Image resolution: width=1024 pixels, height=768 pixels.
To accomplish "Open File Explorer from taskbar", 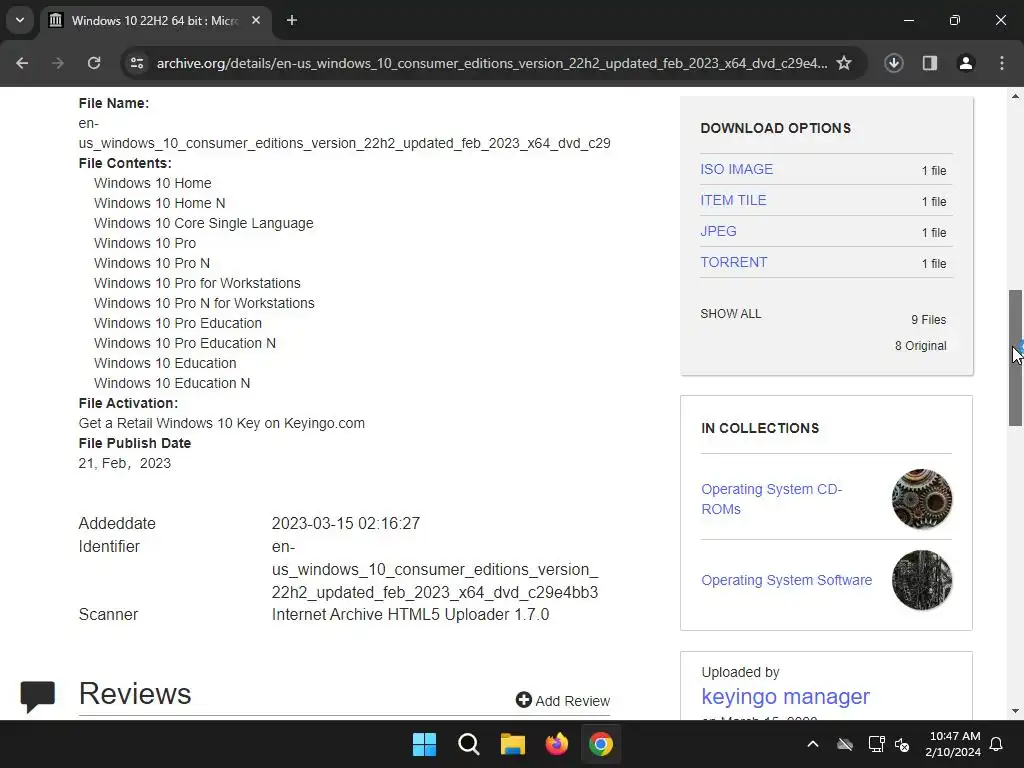I will 513,744.
